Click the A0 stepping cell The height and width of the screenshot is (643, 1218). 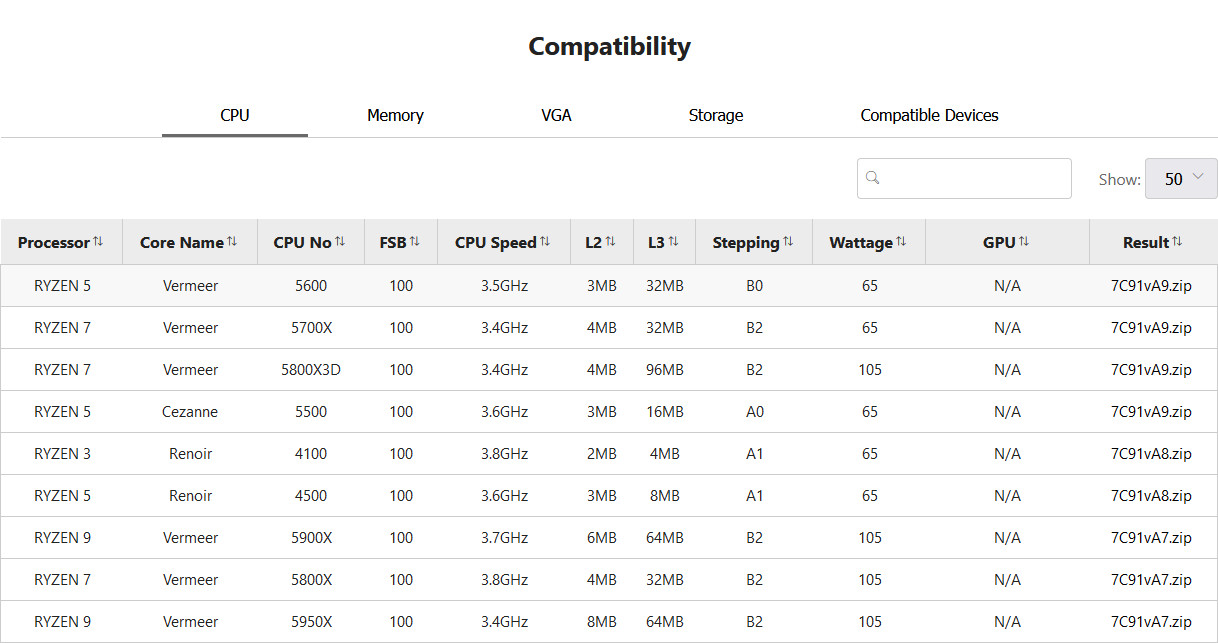pyautogui.click(x=754, y=412)
